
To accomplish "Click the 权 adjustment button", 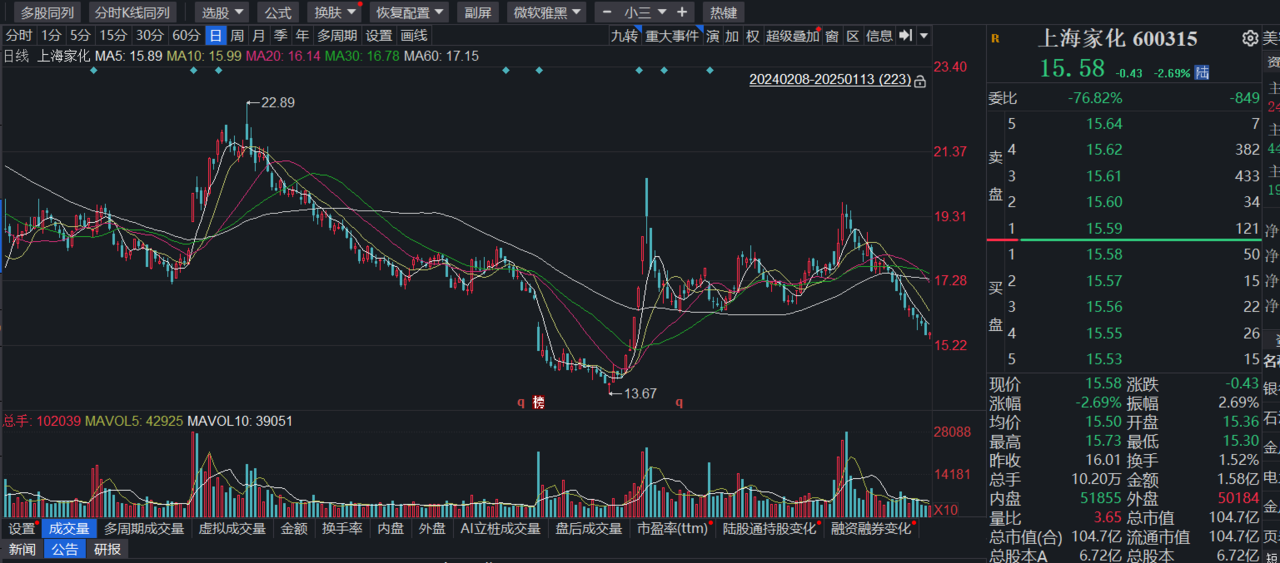I will (753, 36).
